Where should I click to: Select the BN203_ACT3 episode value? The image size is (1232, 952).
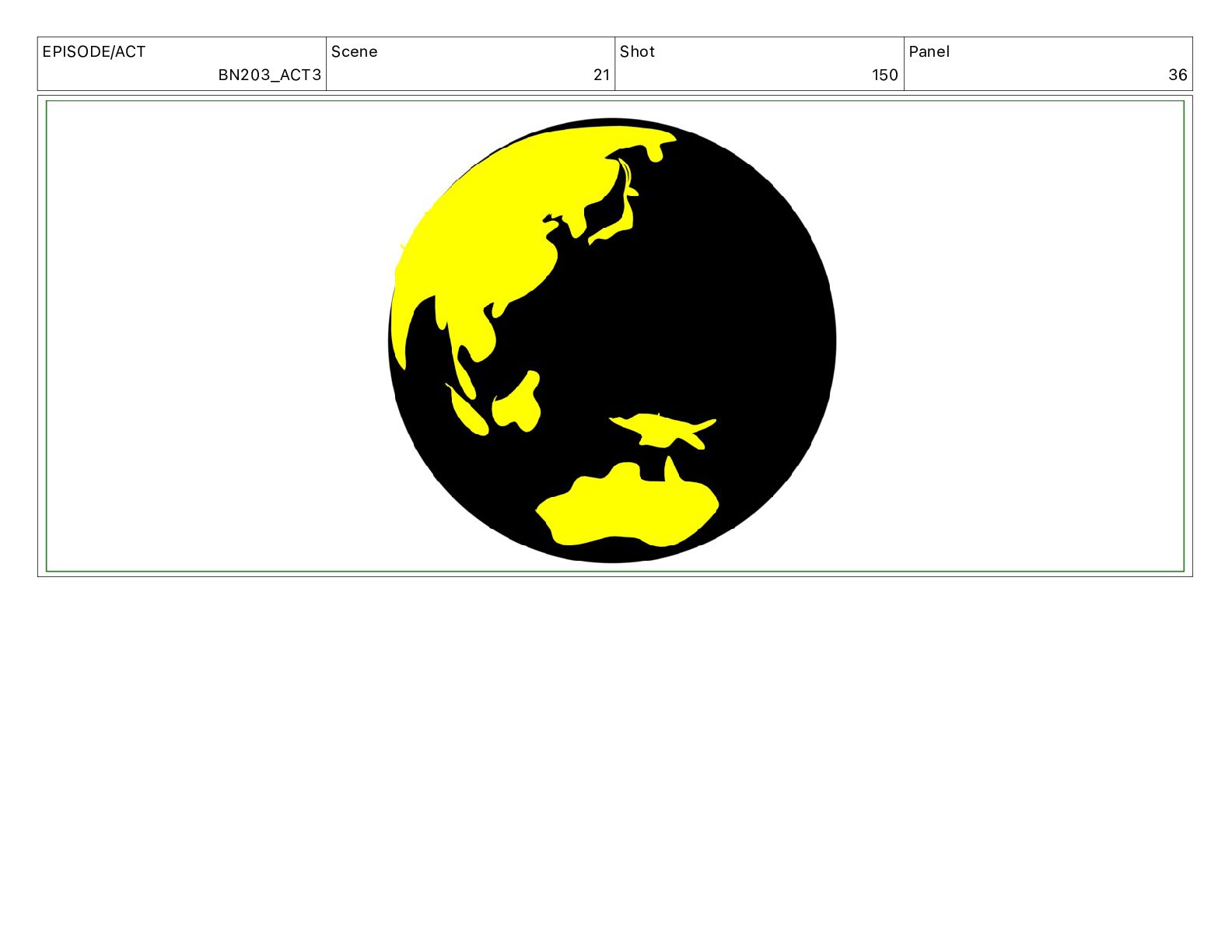[x=269, y=75]
